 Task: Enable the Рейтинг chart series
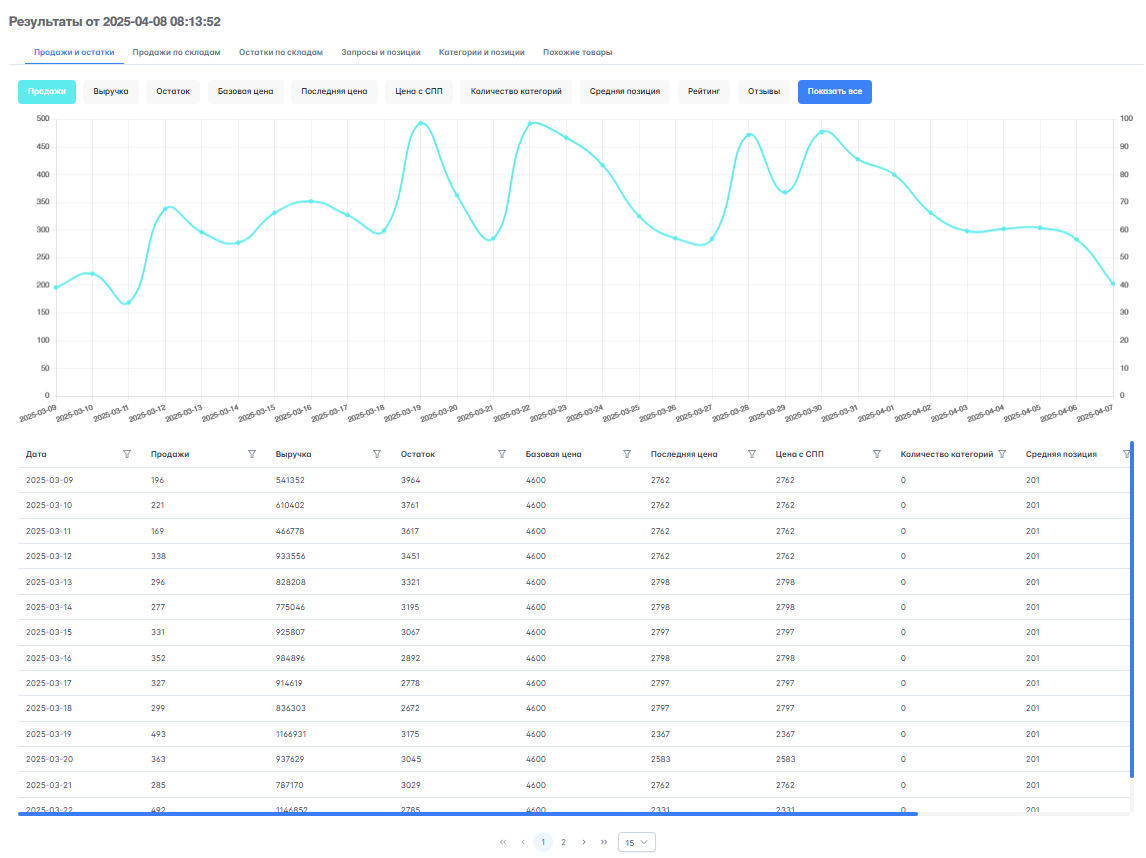(x=703, y=92)
